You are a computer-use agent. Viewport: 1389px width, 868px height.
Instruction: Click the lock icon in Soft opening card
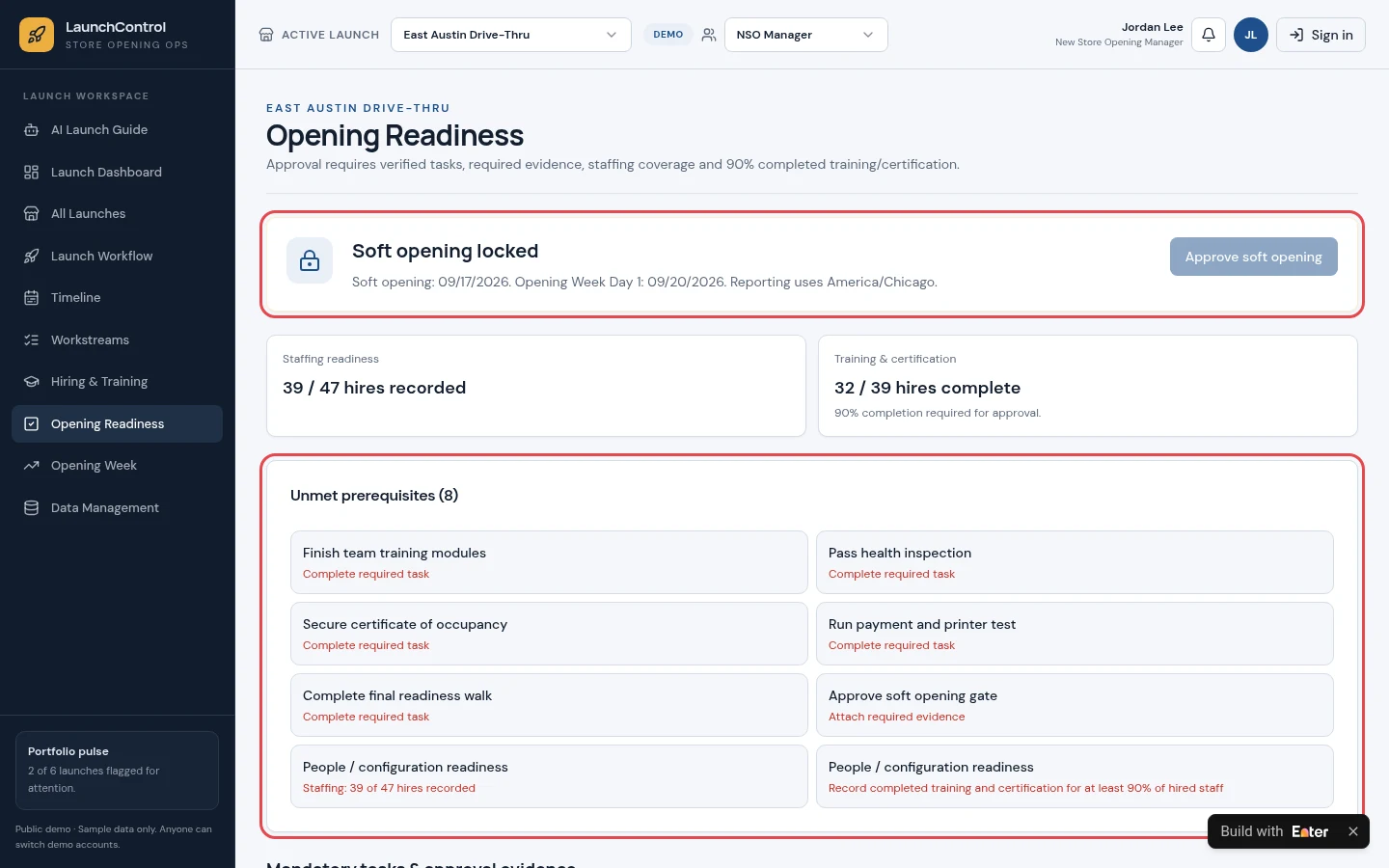click(x=310, y=260)
